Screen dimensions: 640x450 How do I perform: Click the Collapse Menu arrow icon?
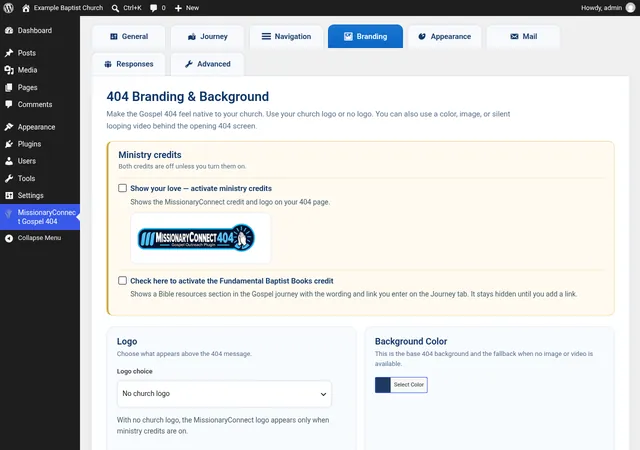point(9,238)
